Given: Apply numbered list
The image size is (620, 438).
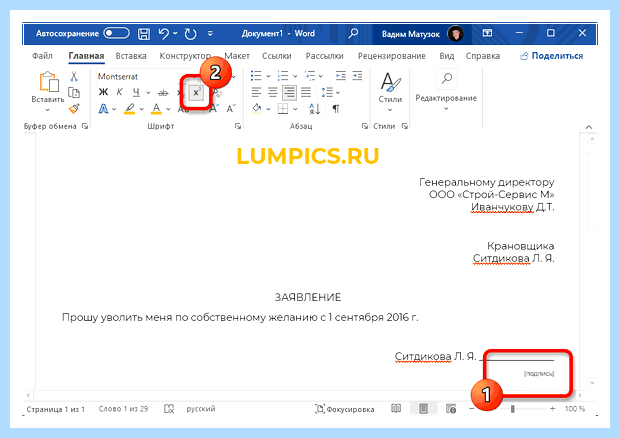Looking at the screenshot, I should click(283, 76).
